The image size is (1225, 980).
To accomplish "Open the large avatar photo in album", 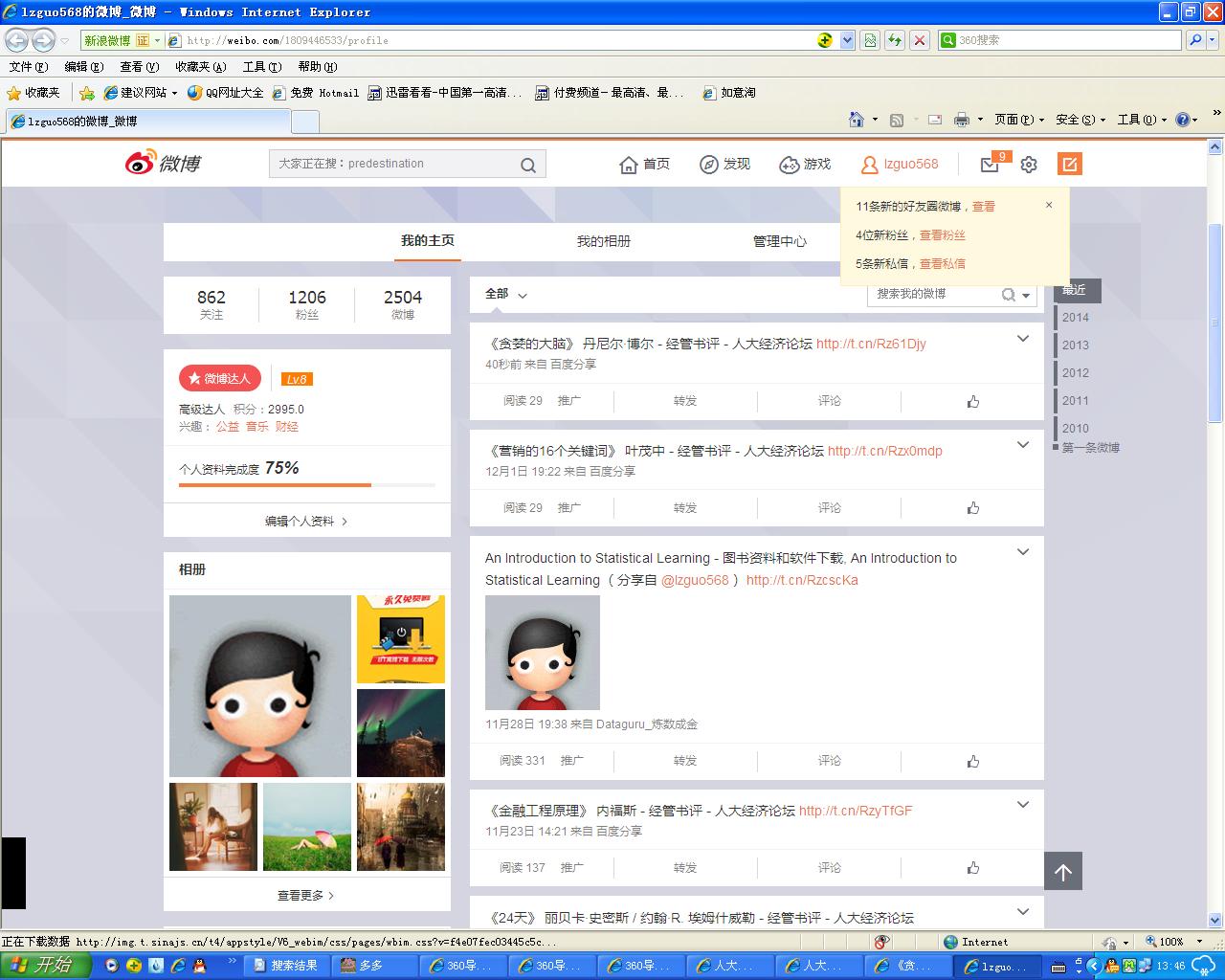I will pos(260,686).
